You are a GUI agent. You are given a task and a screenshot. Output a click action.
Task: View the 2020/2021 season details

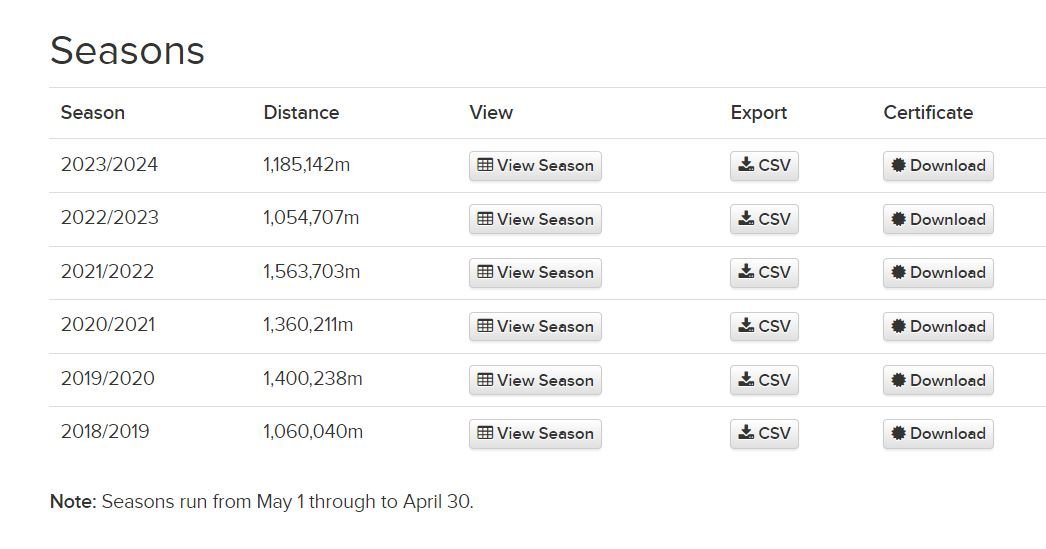point(535,327)
